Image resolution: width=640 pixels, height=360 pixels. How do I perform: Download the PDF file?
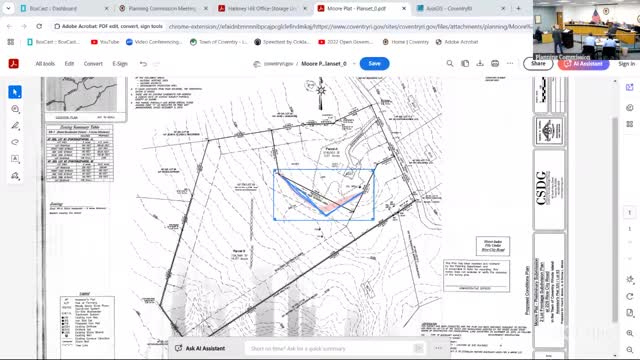coord(480,64)
